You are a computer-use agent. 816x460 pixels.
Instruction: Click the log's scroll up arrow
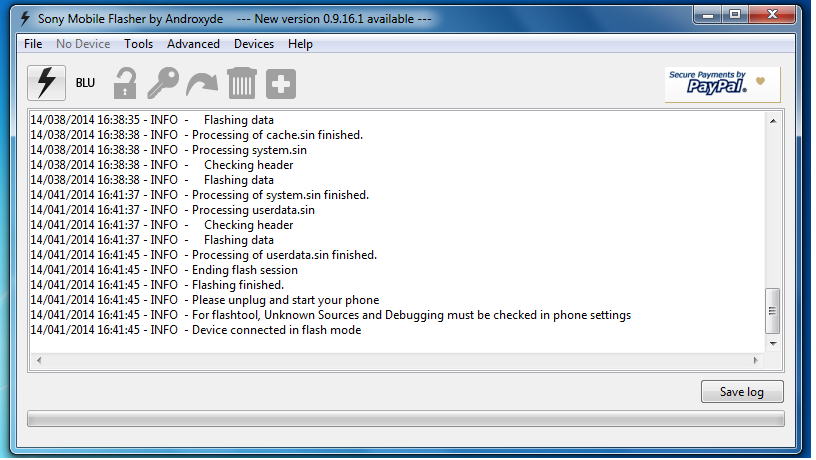[772, 120]
